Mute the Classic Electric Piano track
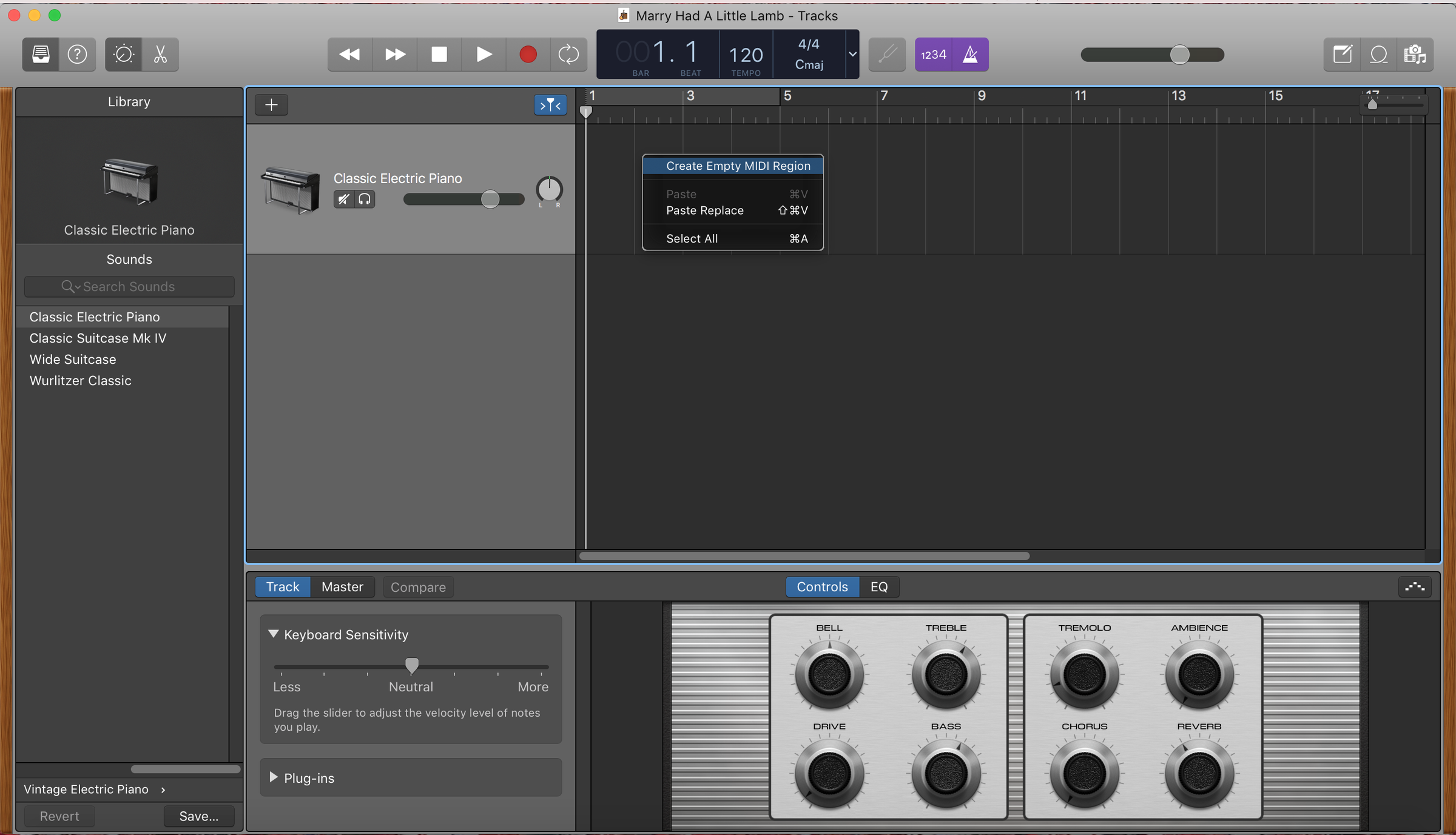1456x835 pixels. click(x=343, y=199)
